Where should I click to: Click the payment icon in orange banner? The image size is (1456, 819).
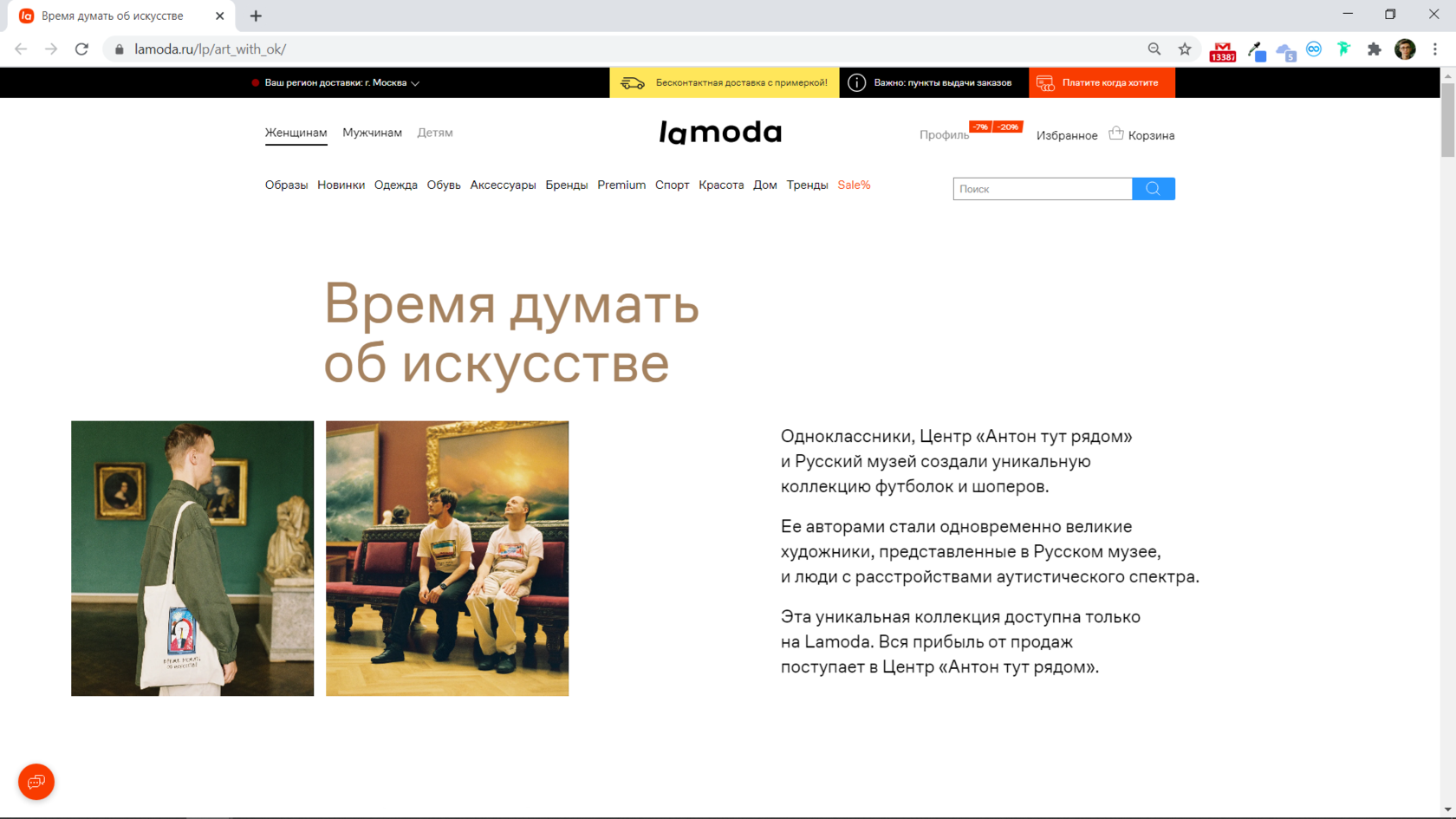[x=1045, y=83]
